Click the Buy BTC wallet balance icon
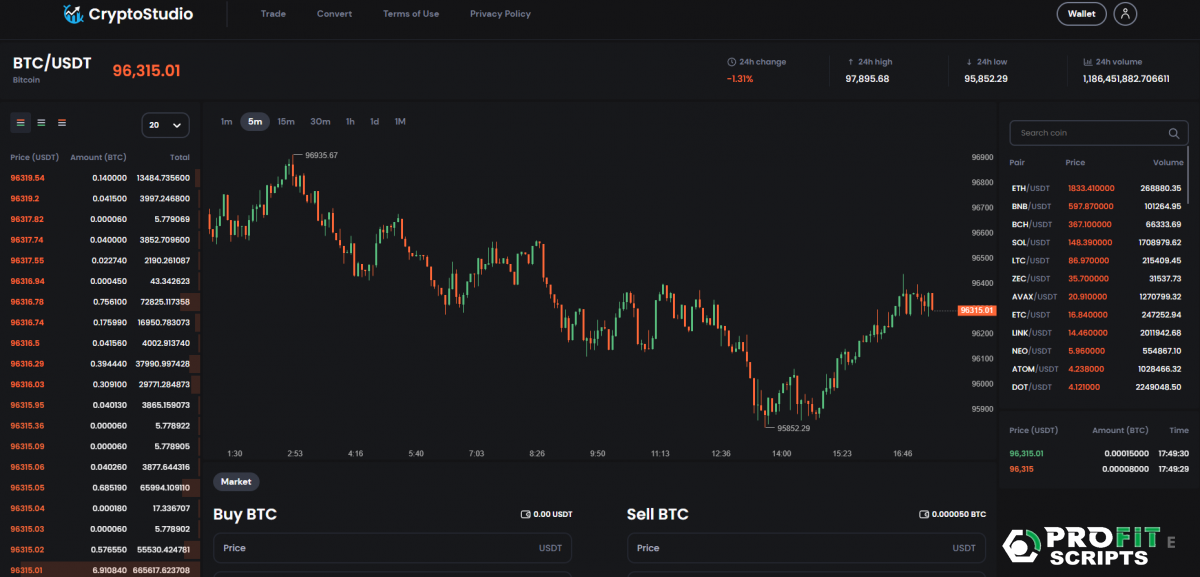 (x=526, y=514)
